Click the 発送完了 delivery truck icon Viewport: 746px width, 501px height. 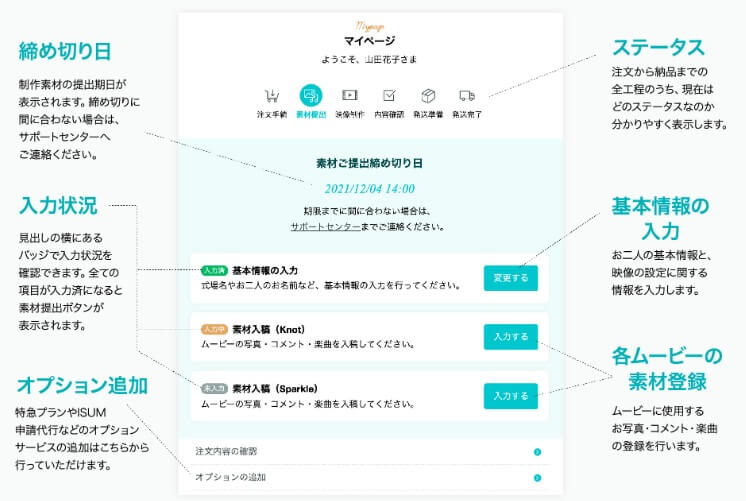(466, 96)
